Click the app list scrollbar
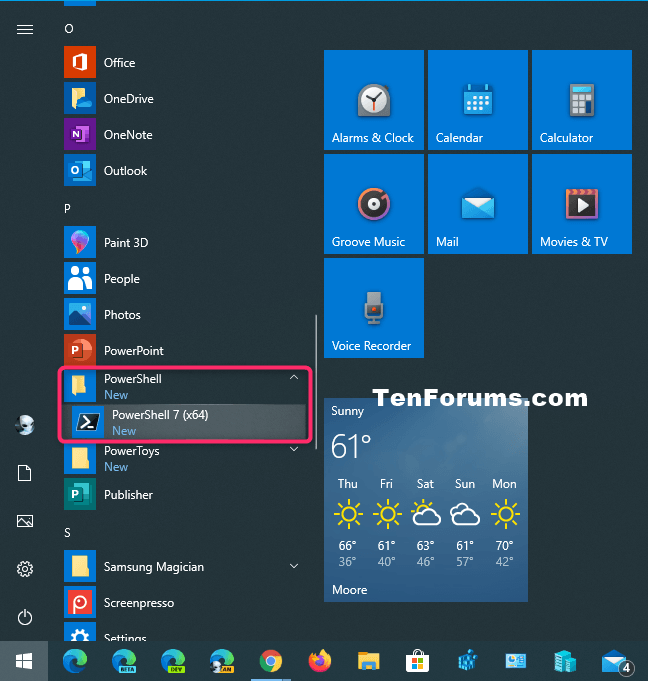Viewport: 648px width, 681px height. 316,382
